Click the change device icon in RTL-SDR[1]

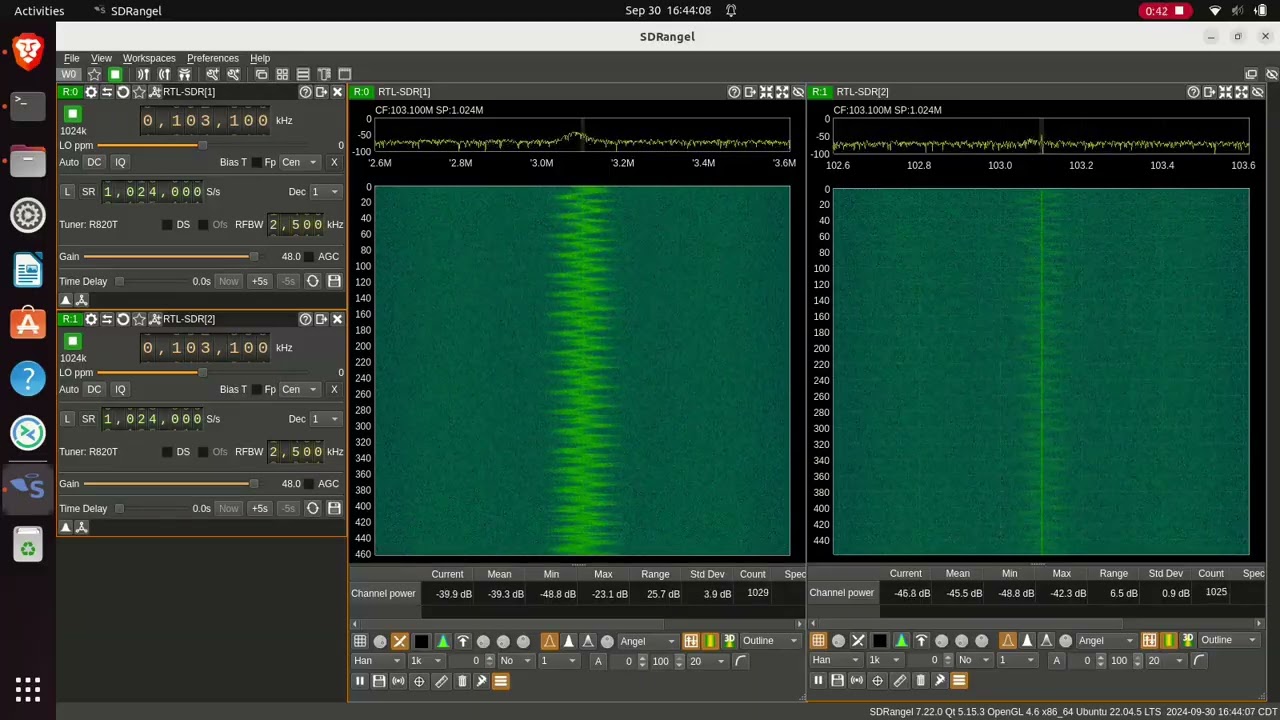107,92
